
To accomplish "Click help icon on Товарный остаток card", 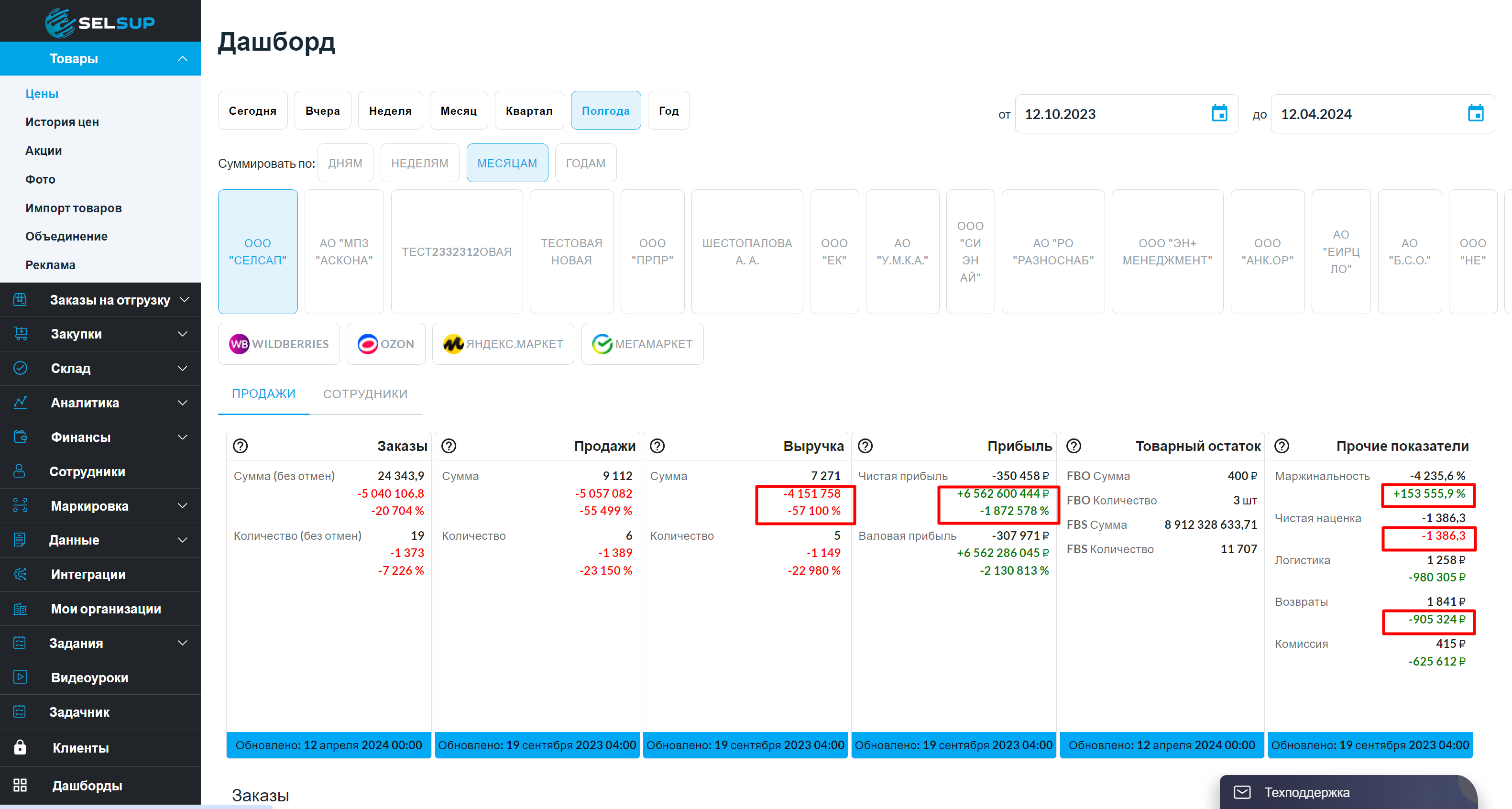I will 1074,446.
